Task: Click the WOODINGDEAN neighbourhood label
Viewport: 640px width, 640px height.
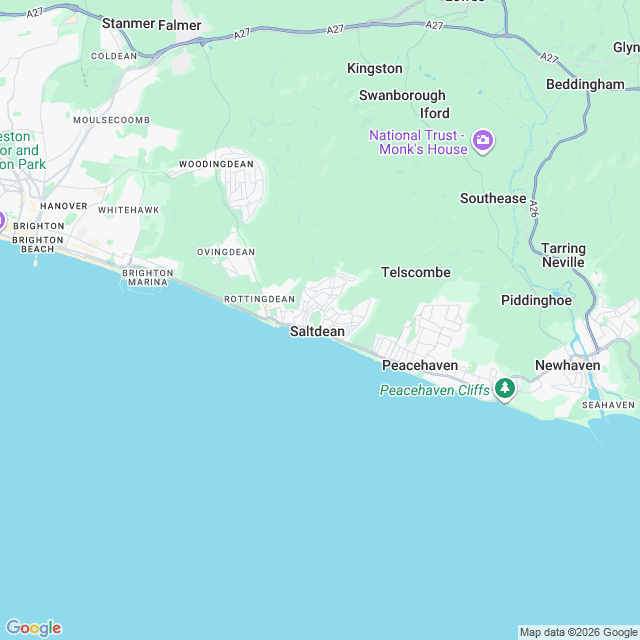Action: point(216,164)
